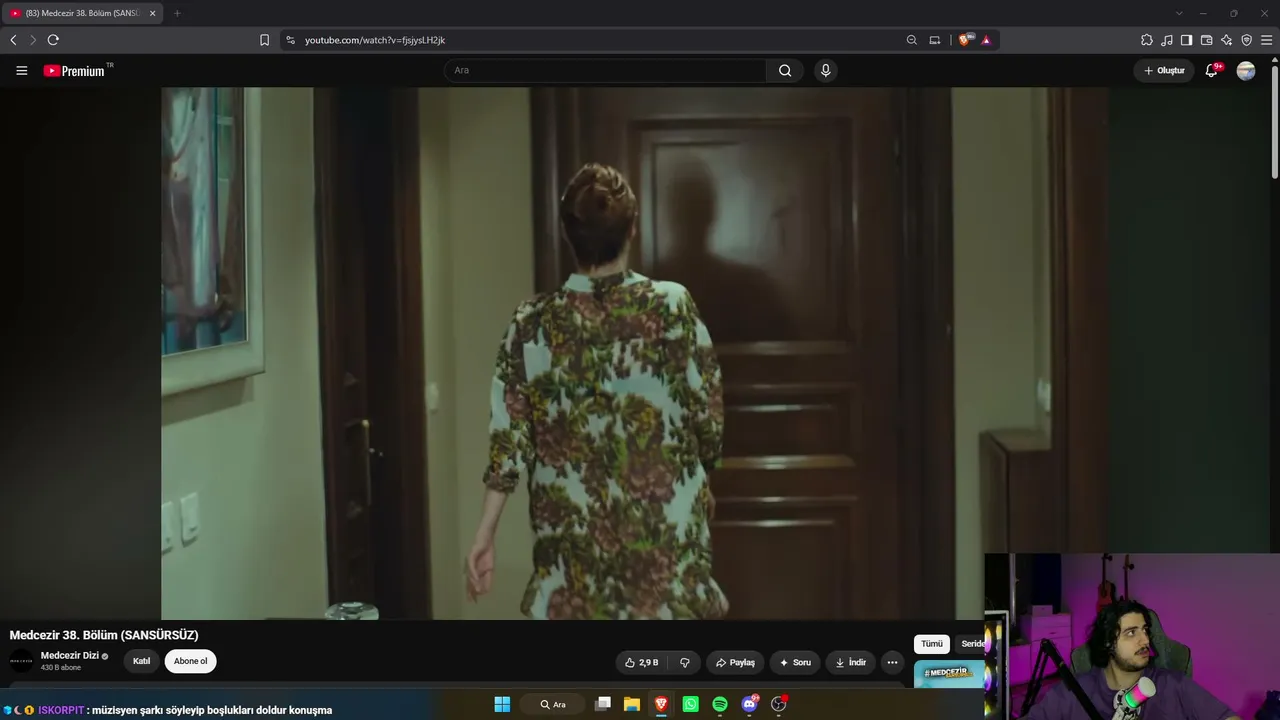1280x720 pixels.
Task: Click the address bar URL
Action: point(375,40)
